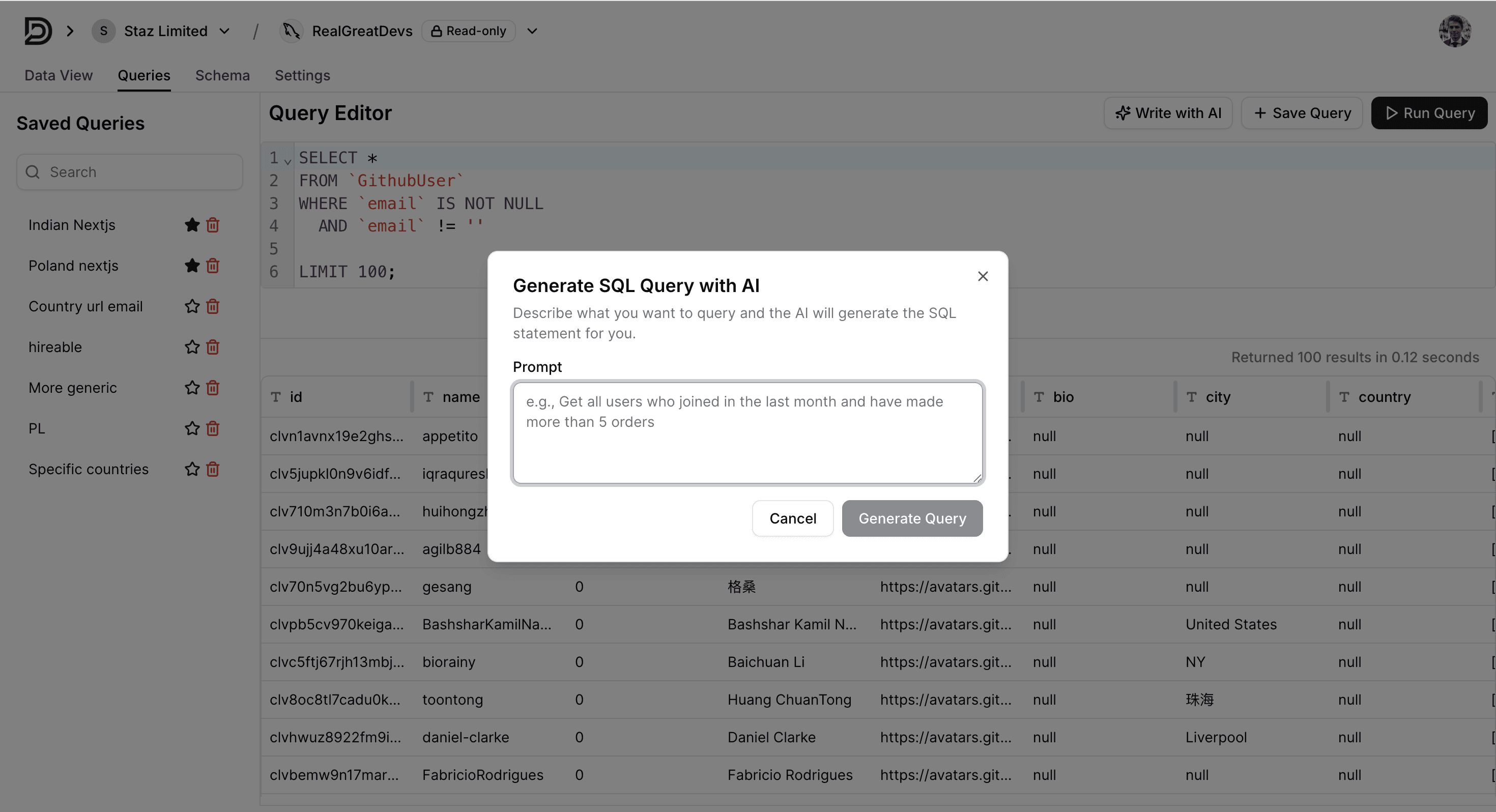Viewport: 1496px width, 812px height.
Task: Collapse the fold arrow on line 1
Action: (287, 161)
